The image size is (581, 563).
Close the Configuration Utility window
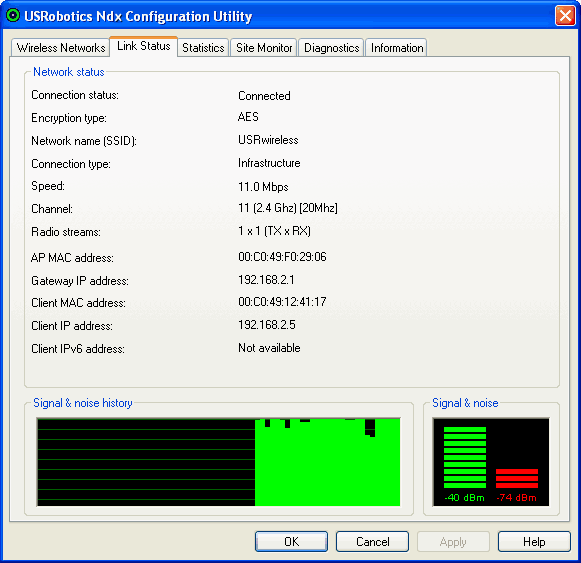(x=565, y=16)
